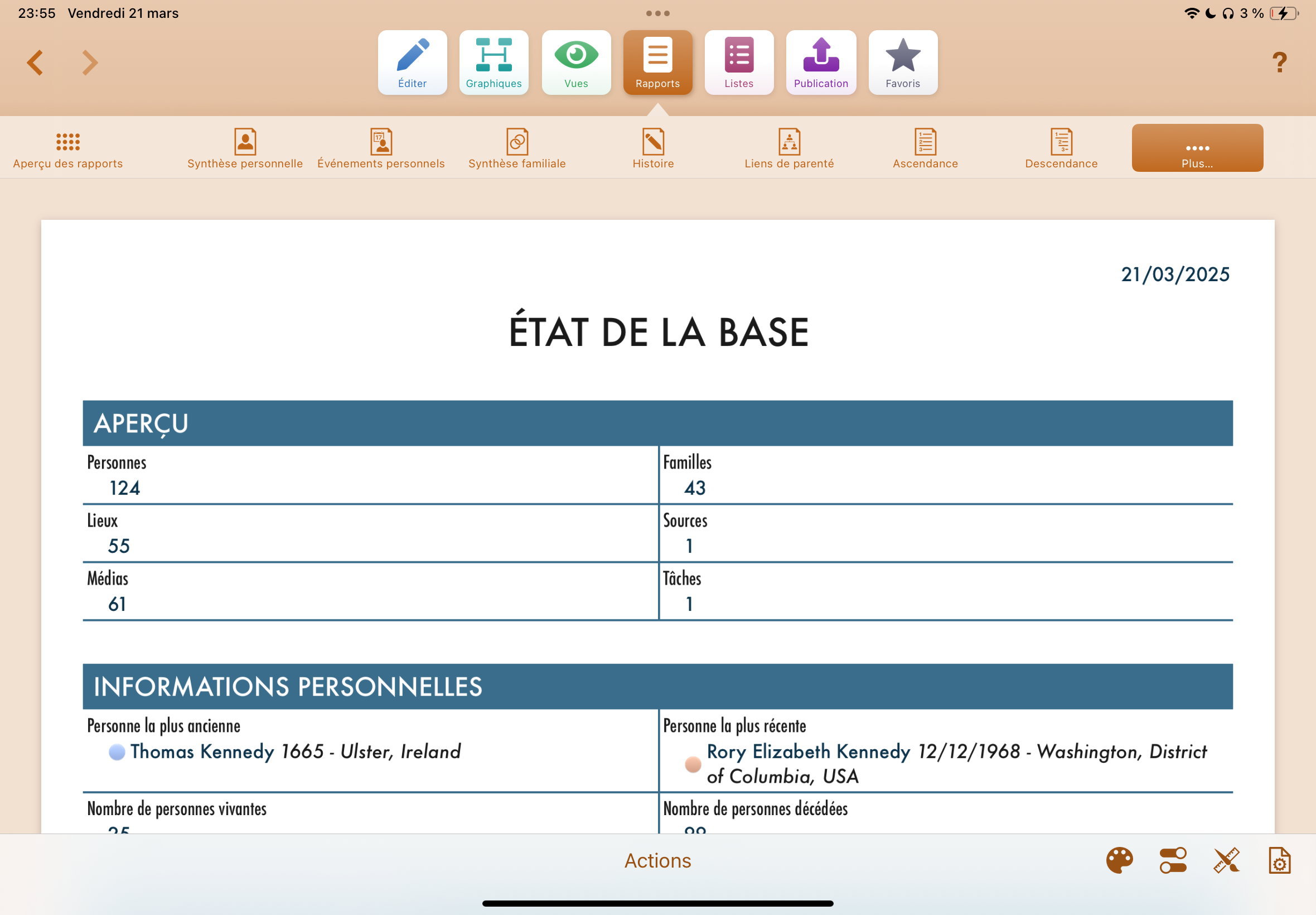1316x915 pixels.
Task: Open the ruler and pencil layout icon
Action: click(1227, 860)
